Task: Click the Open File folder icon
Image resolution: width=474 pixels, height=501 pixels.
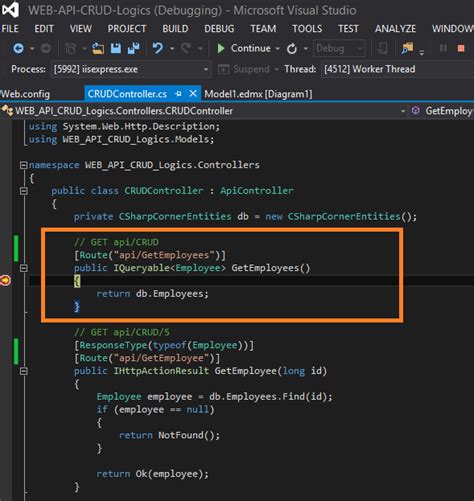Action: pyautogui.click(x=98, y=49)
